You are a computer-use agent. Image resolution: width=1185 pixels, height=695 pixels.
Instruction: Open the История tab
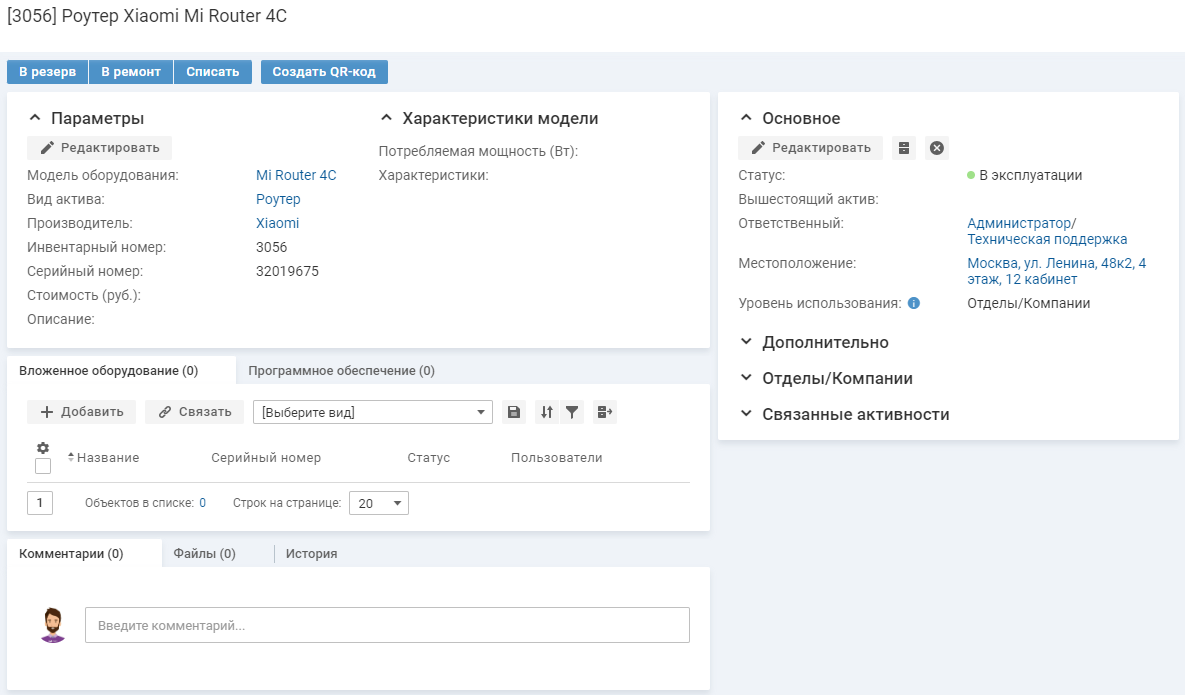click(311, 553)
